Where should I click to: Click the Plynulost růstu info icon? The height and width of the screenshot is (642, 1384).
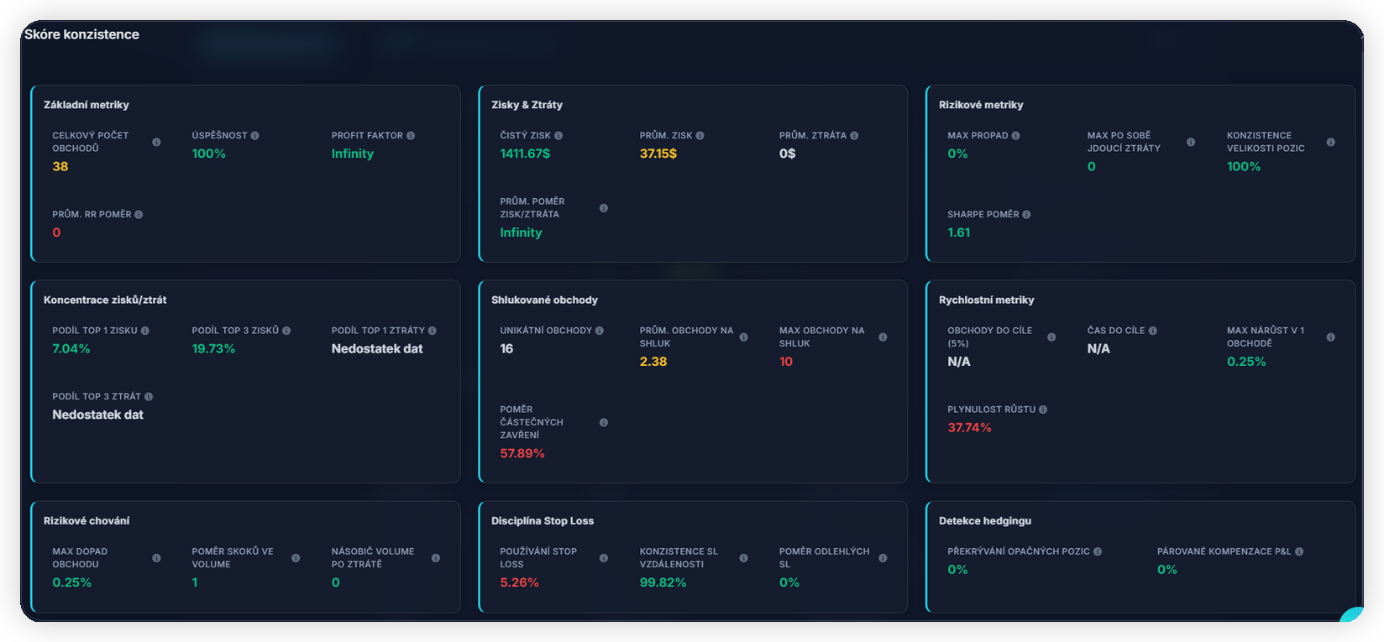(x=1042, y=410)
